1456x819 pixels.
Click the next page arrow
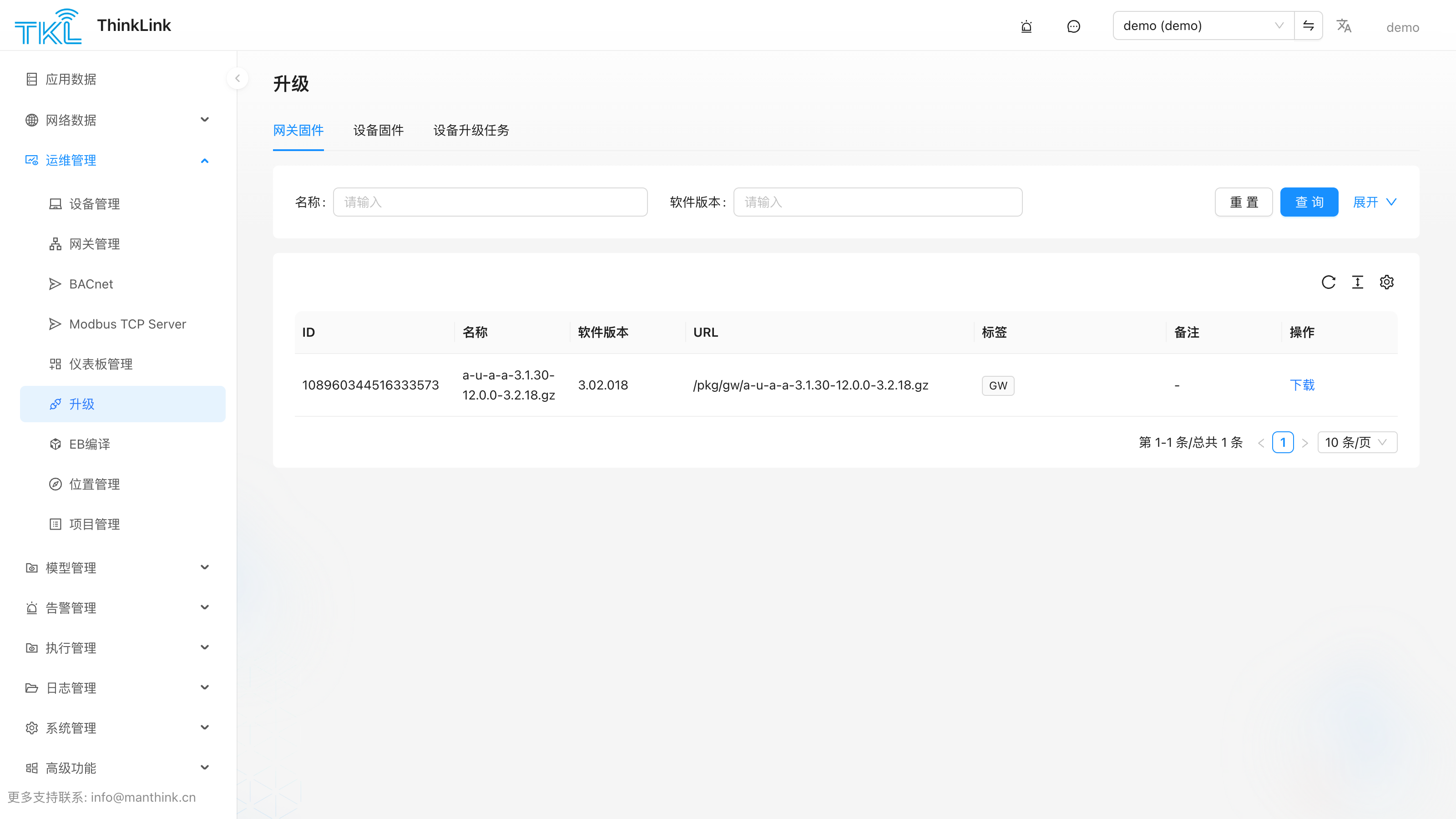pos(1305,443)
